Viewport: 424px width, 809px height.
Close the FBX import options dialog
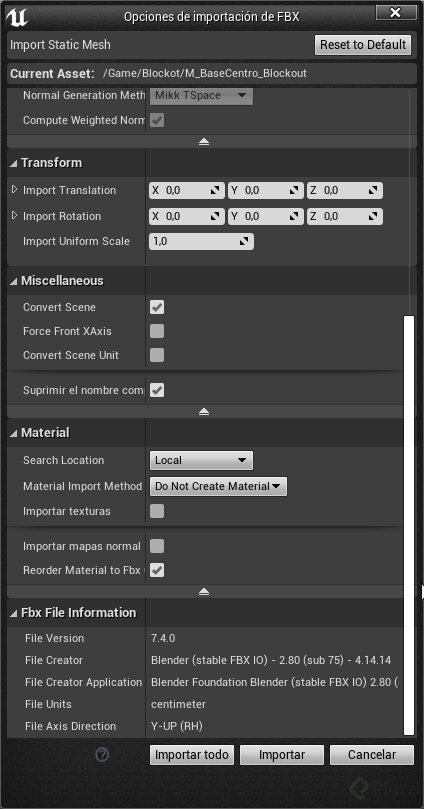396,13
